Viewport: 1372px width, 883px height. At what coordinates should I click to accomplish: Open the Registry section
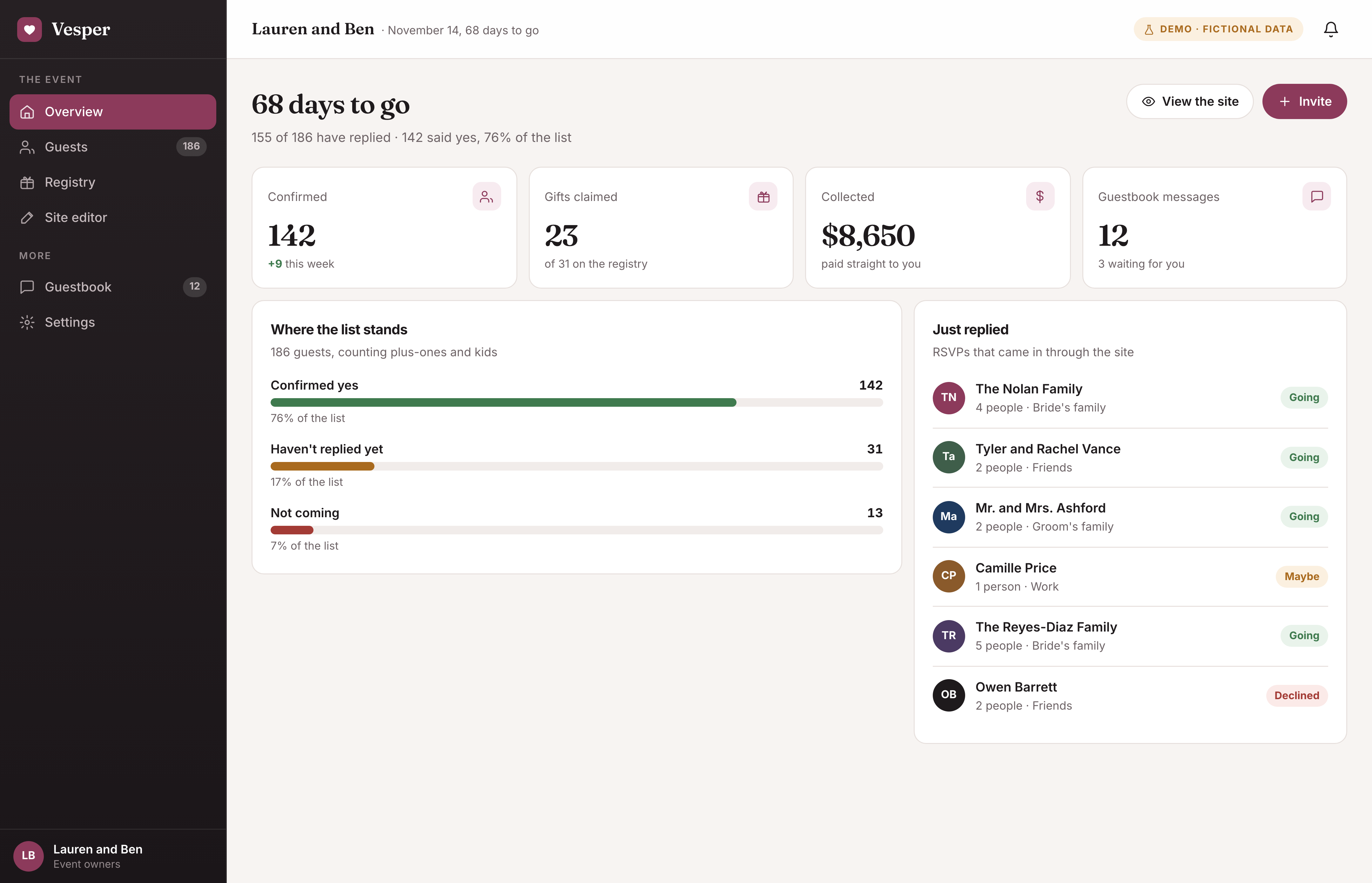(113, 182)
